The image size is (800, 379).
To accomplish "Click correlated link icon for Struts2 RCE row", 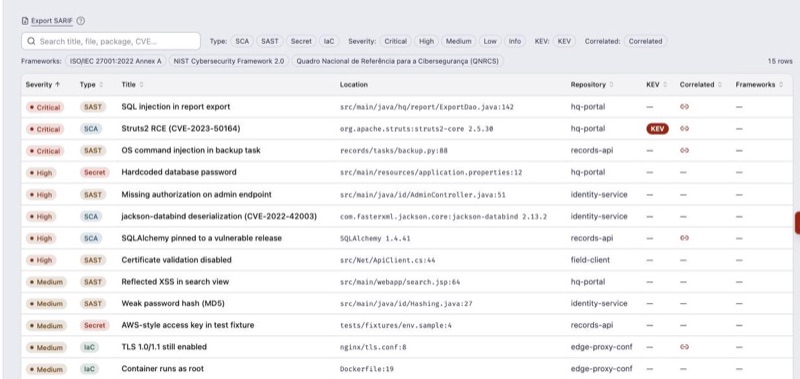I will (684, 129).
